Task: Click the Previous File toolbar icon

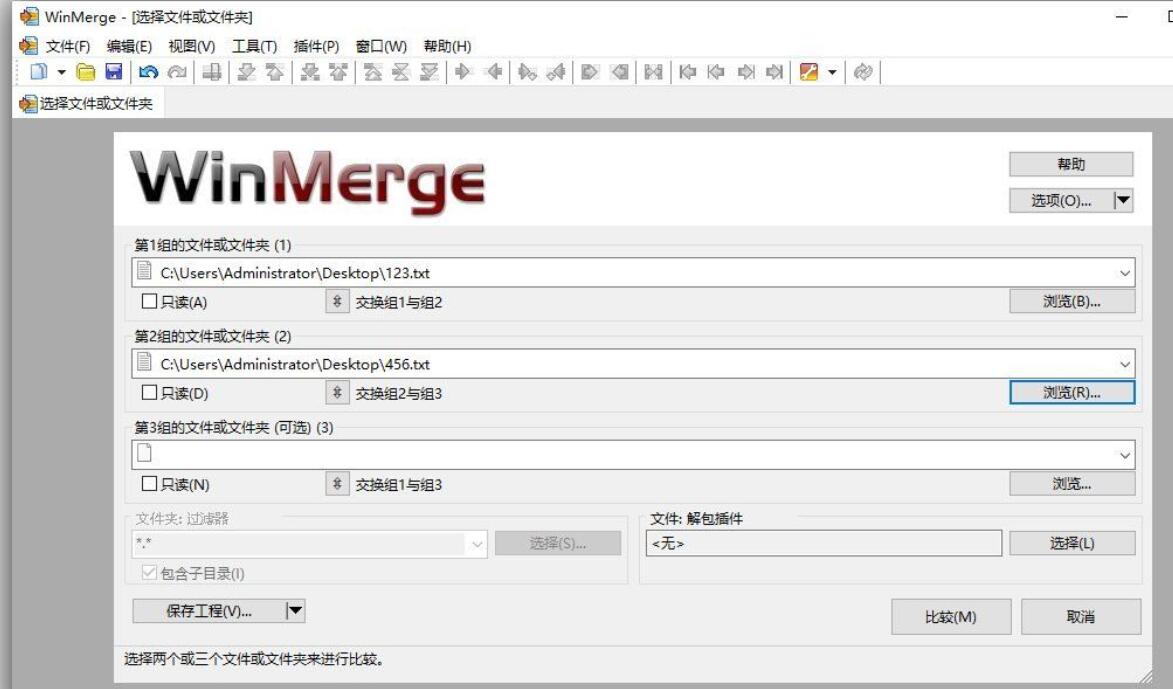Action: (717, 72)
